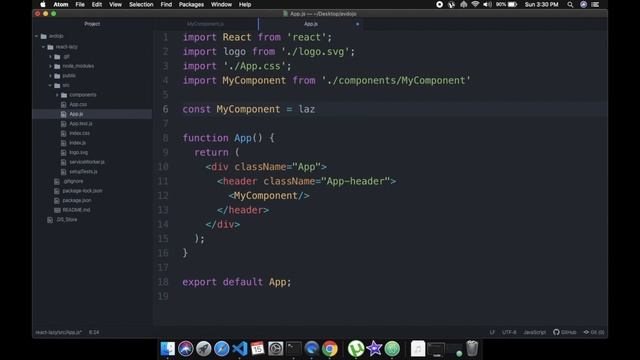The width and height of the screenshot is (640, 360).
Task: Open the Find menu
Action: click(166, 4)
